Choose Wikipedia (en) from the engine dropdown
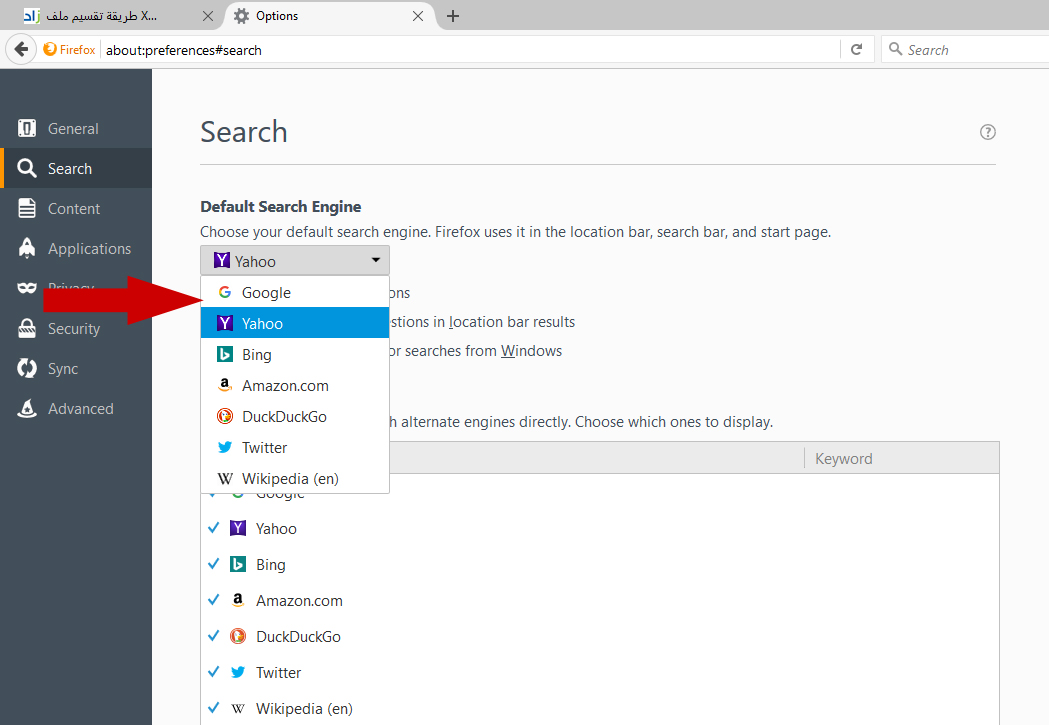The image size is (1049, 725). click(295, 478)
